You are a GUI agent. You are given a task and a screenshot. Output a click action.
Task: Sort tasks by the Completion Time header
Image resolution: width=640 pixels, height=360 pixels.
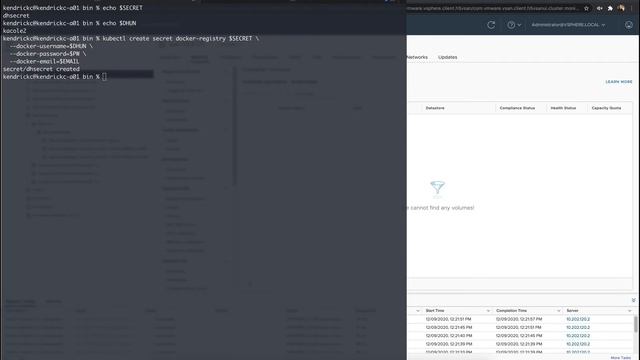coord(511,311)
